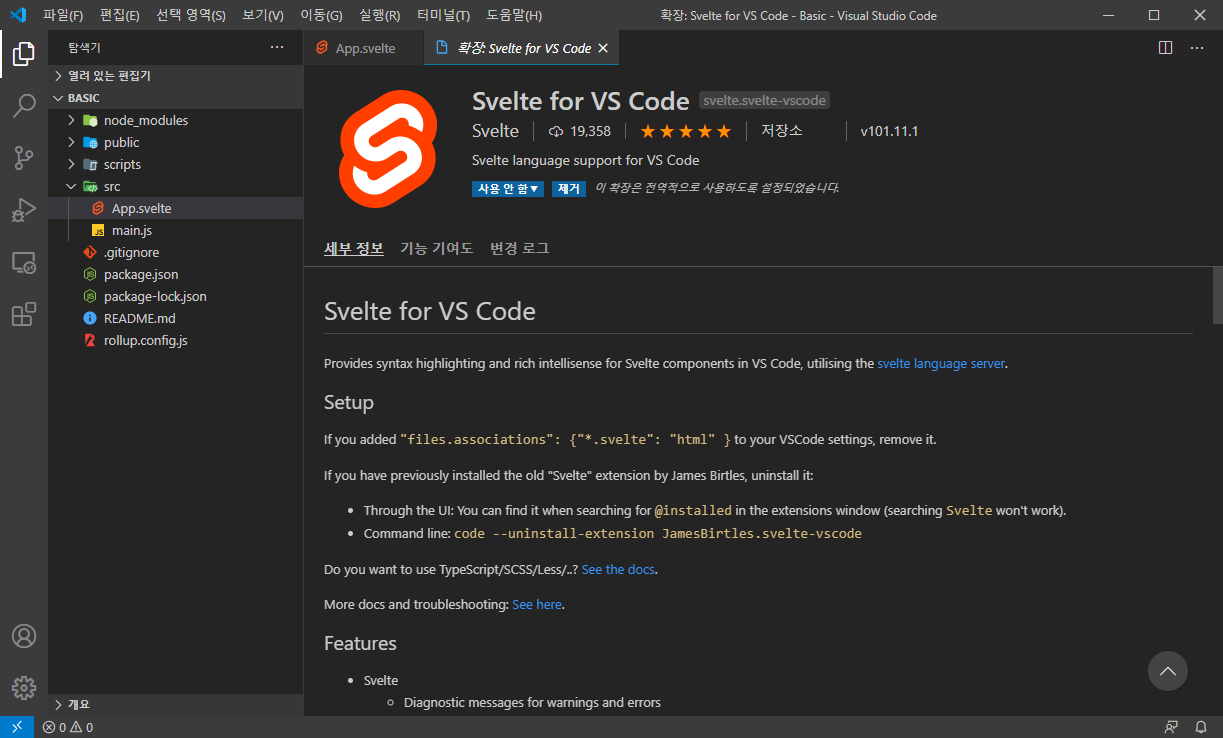This screenshot has width=1223, height=738.
Task: Click the 19,358 download count
Action: (x=580, y=131)
